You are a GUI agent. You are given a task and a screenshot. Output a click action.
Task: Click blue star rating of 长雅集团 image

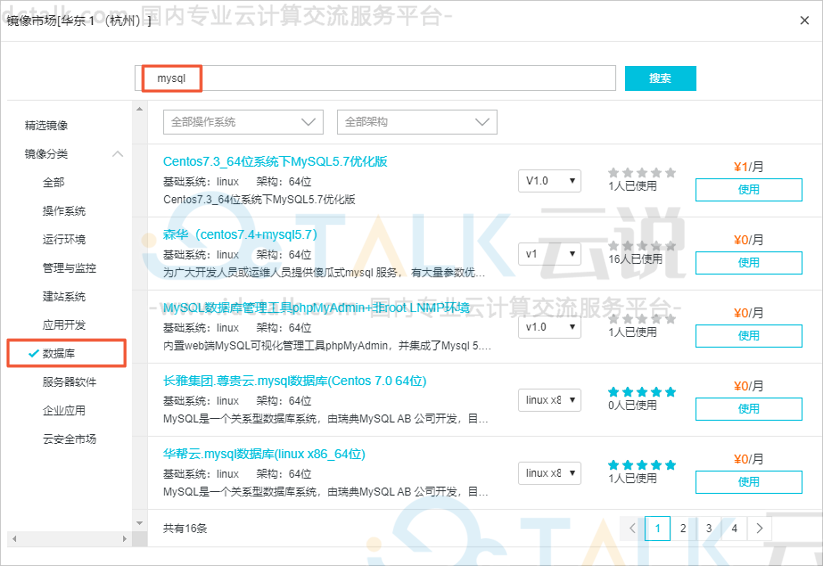tap(642, 392)
